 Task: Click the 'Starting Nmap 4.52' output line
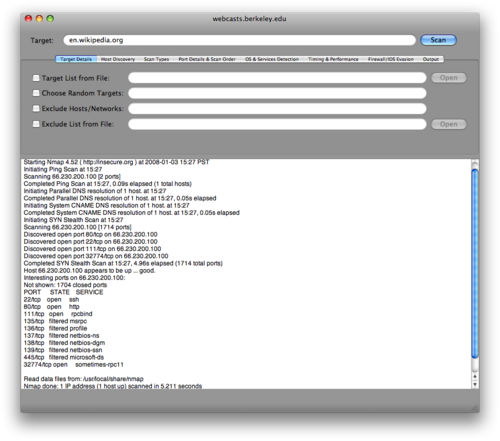point(116,162)
